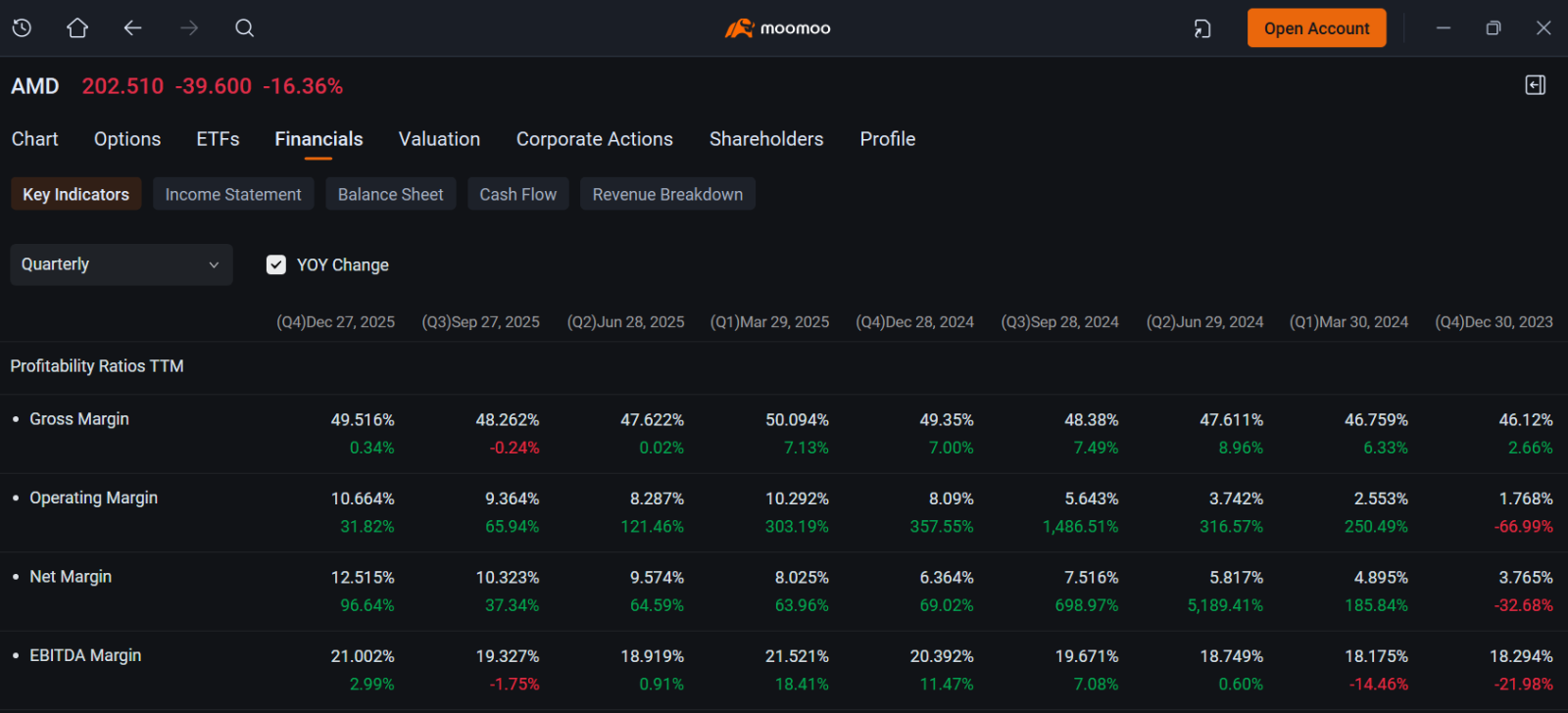Navigate back with the left arrow
The width and height of the screenshot is (1568, 713).
[x=133, y=28]
